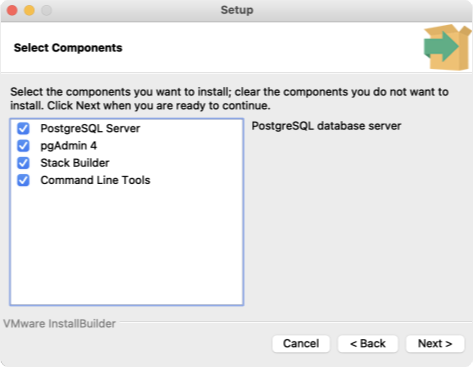Click Next to continue installation
The width and height of the screenshot is (473, 367).
435,343
